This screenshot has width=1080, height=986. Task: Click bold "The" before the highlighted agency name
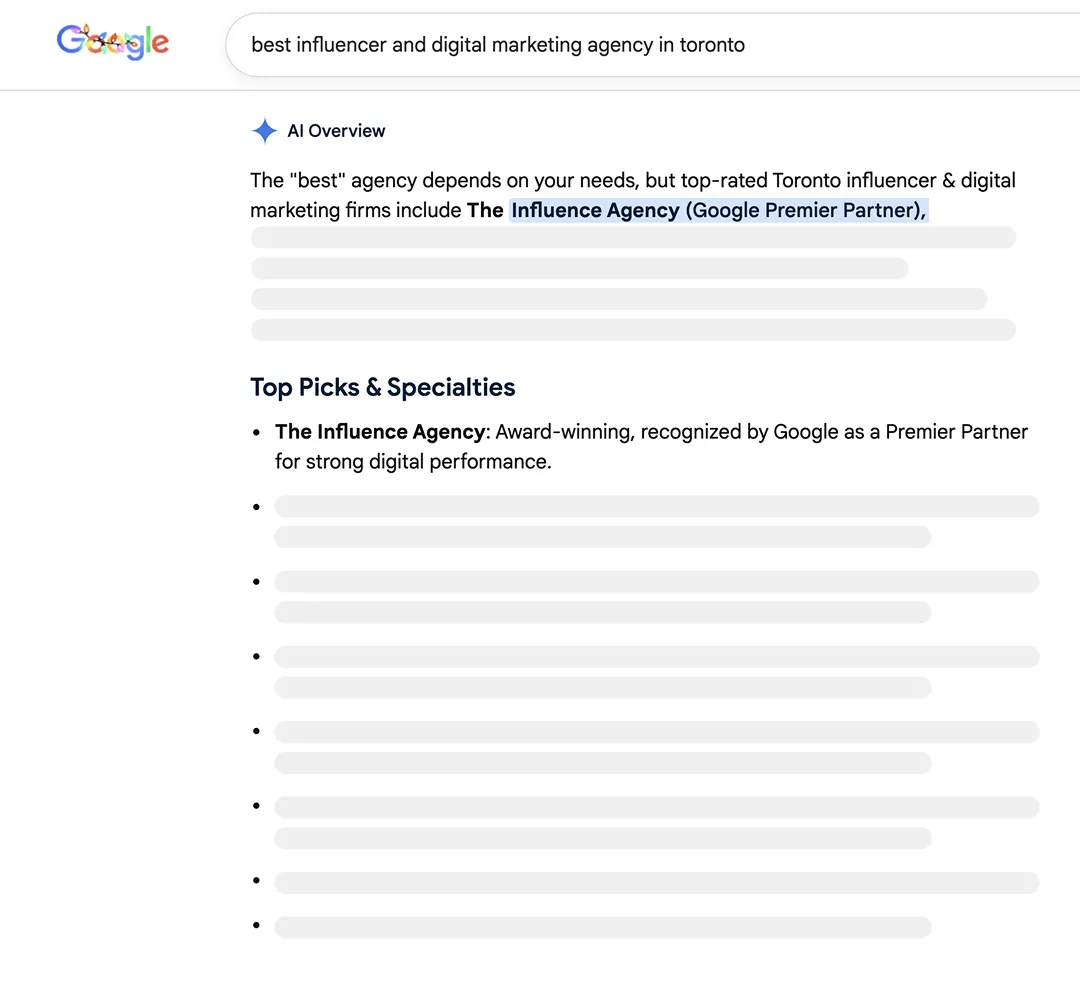(487, 210)
